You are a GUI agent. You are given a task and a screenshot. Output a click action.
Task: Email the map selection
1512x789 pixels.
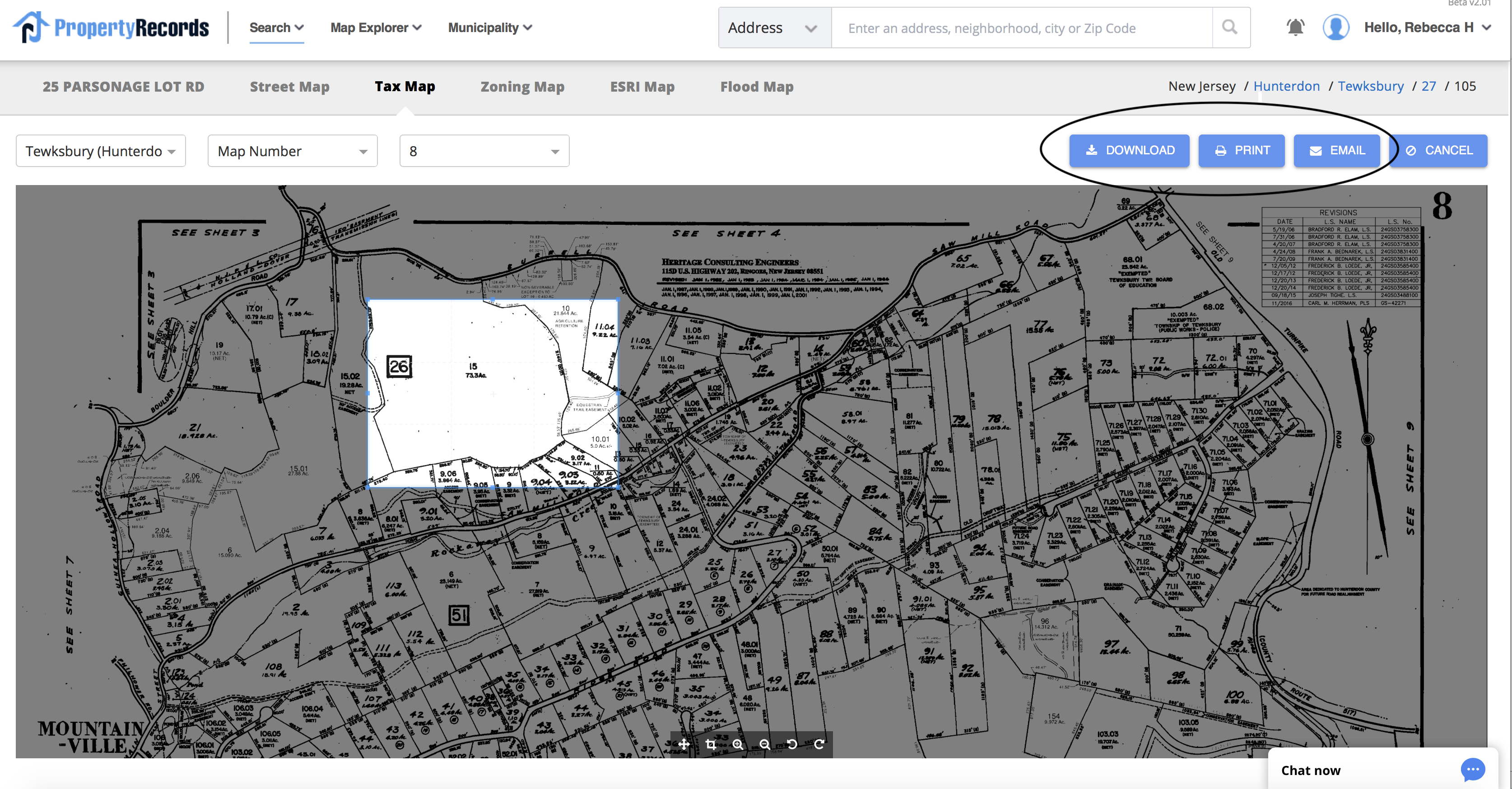pos(1336,150)
